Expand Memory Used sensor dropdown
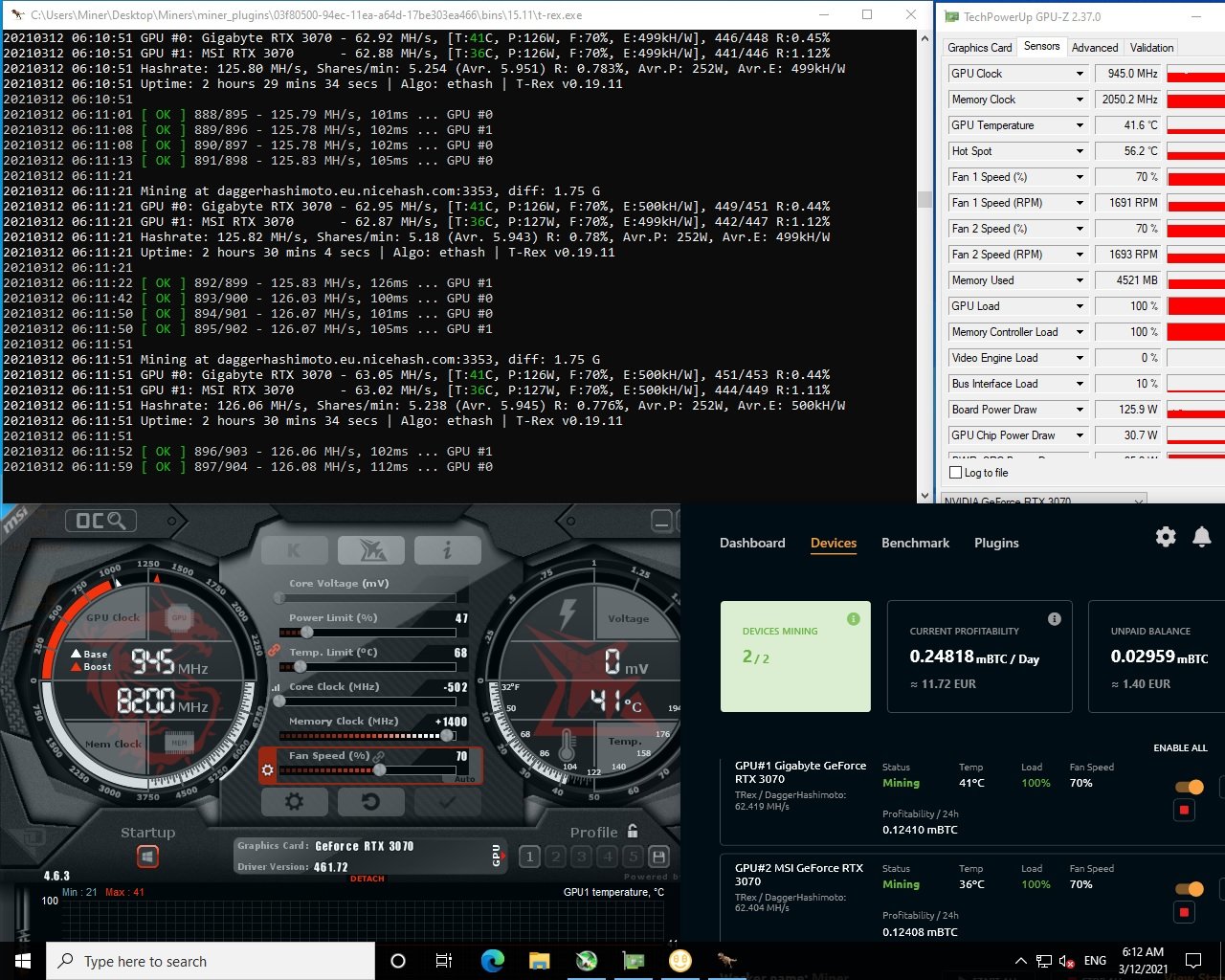Viewport: 1225px width, 980px height. point(1080,280)
